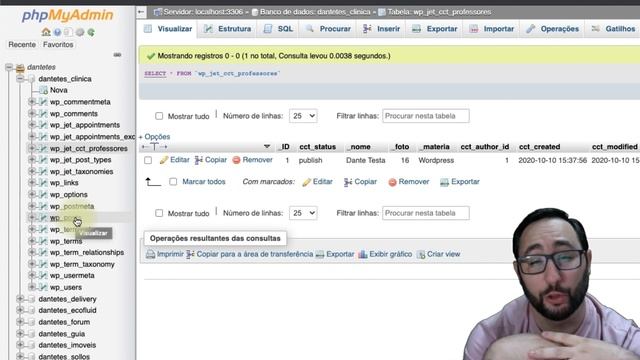Expand the dantetes_forum database
The height and width of the screenshot is (360, 640).
click(20, 322)
